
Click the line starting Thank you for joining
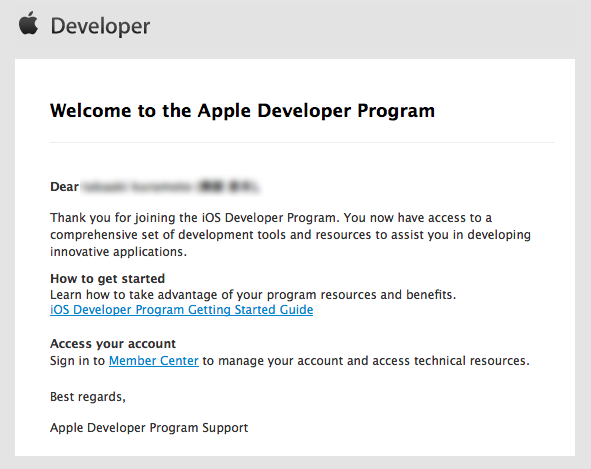[271, 218]
